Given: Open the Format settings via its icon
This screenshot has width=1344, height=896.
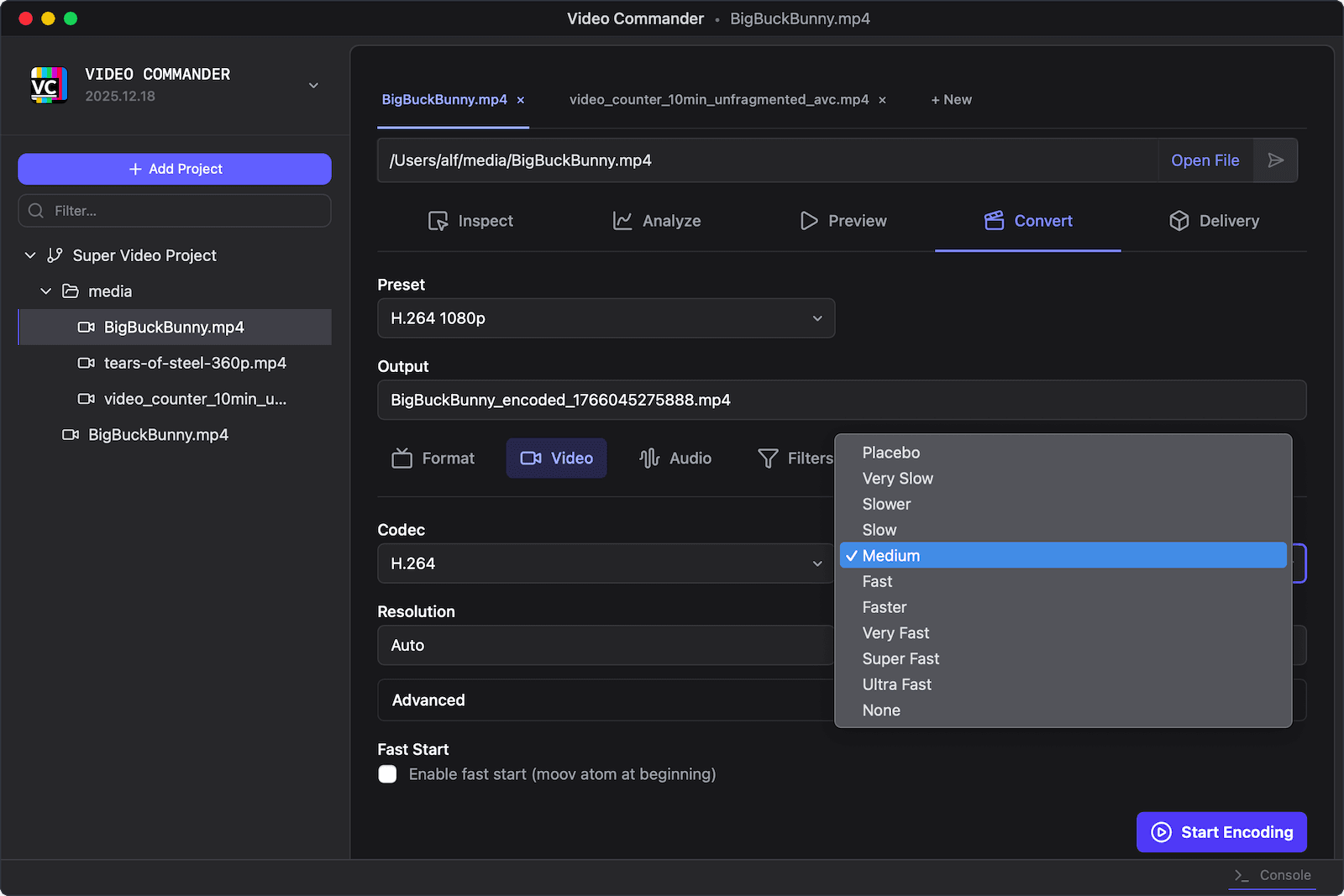Looking at the screenshot, I should pyautogui.click(x=402, y=458).
